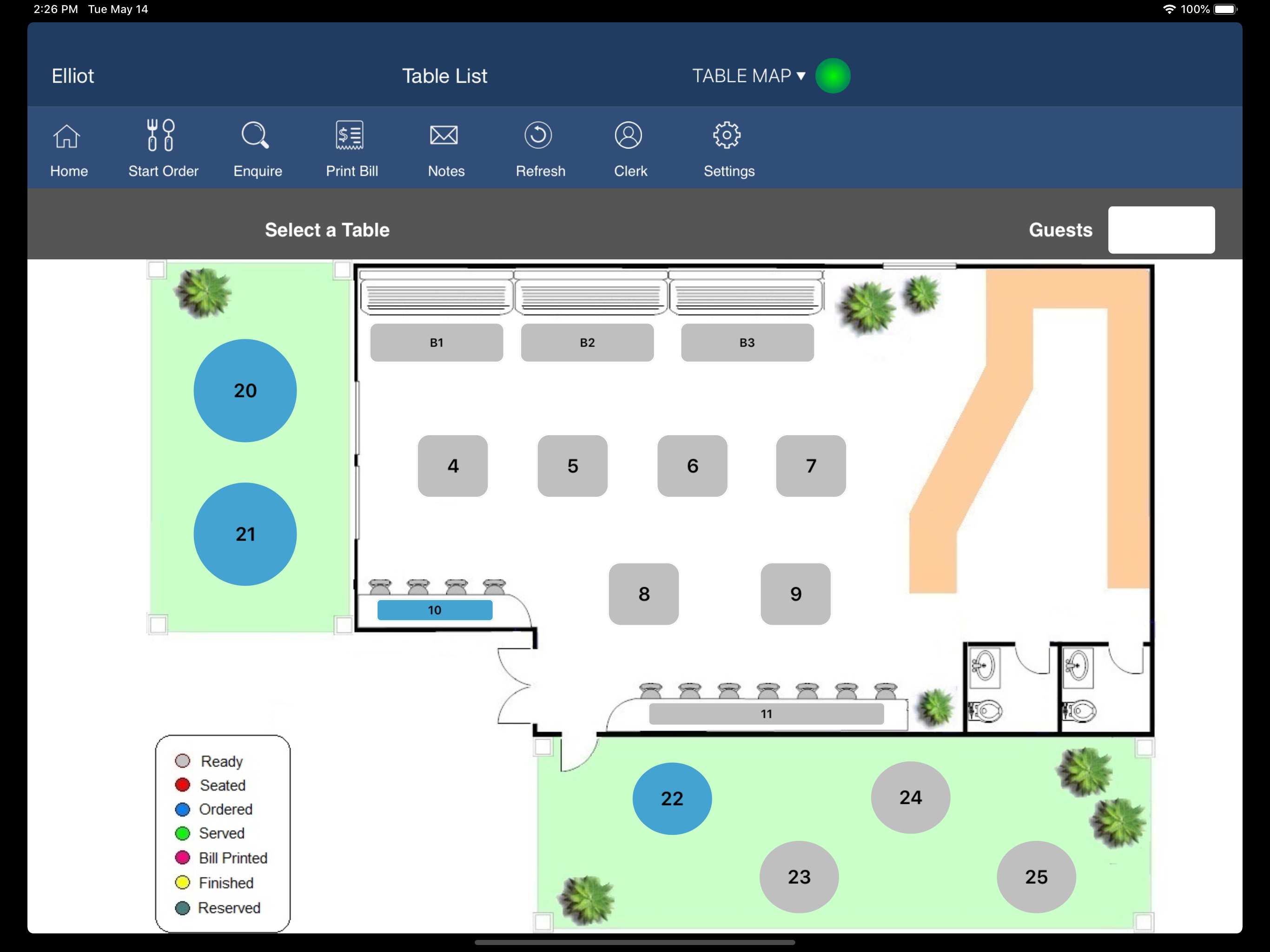Screen dimensions: 1270x952
Task: Click the Wi-Fi status icon
Action: pos(1169,9)
